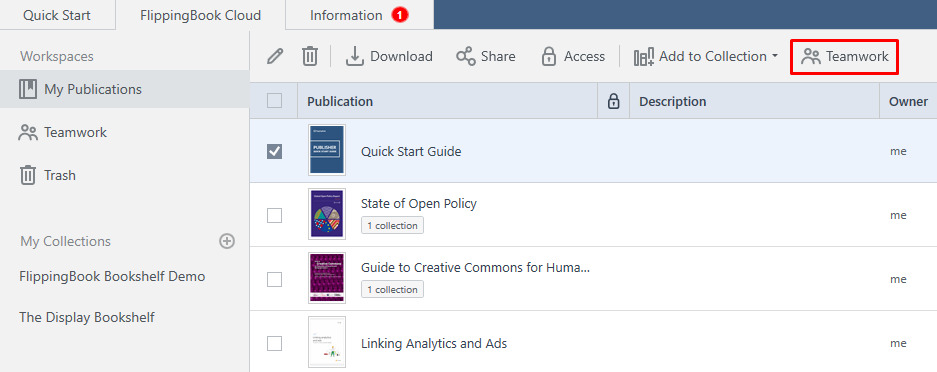Viewport: 937px width, 372px height.
Task: Open the Guide to Creative Commons thumbnail
Action: tap(327, 279)
